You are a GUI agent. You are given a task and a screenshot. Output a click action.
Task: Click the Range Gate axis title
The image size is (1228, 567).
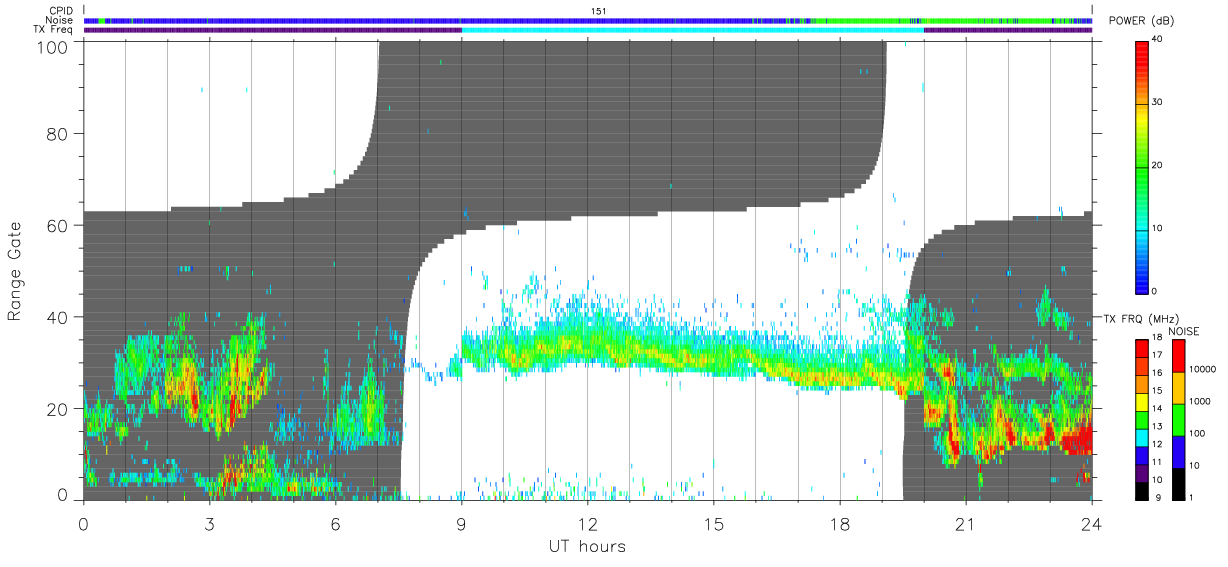[x=15, y=271]
